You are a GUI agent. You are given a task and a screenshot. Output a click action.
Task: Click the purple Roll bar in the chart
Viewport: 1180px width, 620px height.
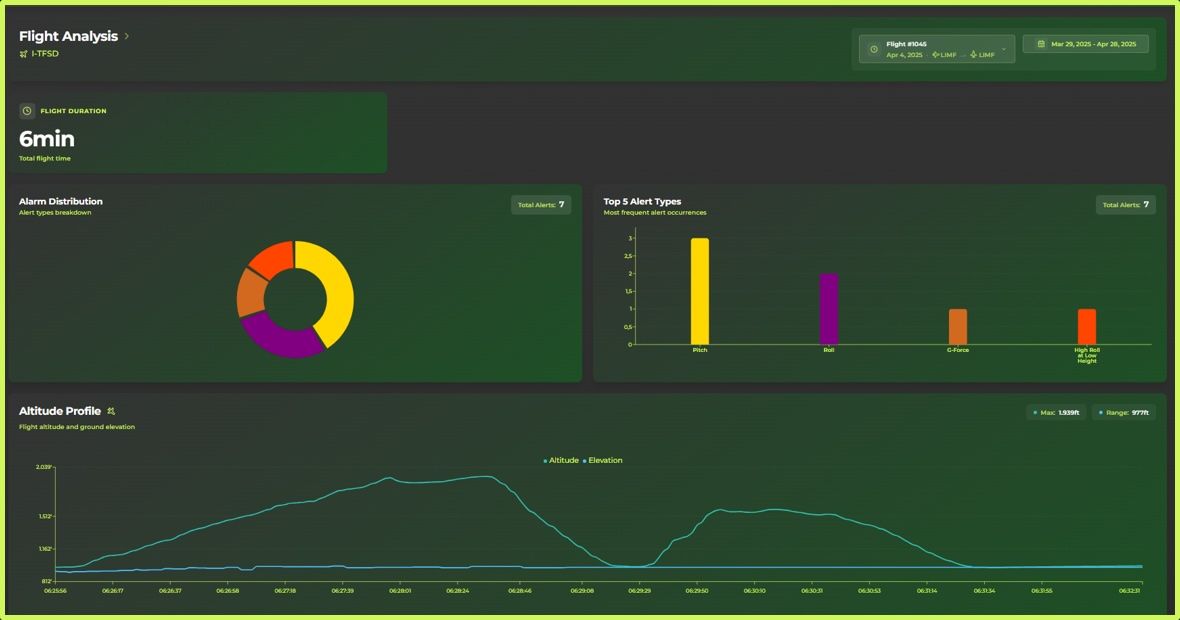coord(829,309)
